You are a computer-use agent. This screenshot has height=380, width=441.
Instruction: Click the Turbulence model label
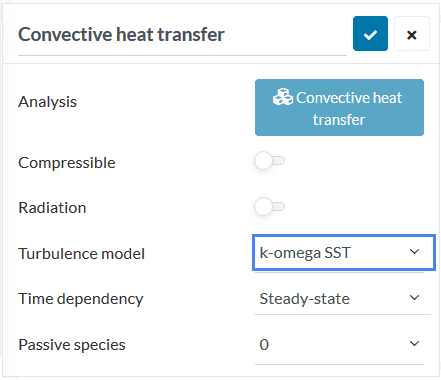[x=81, y=254]
